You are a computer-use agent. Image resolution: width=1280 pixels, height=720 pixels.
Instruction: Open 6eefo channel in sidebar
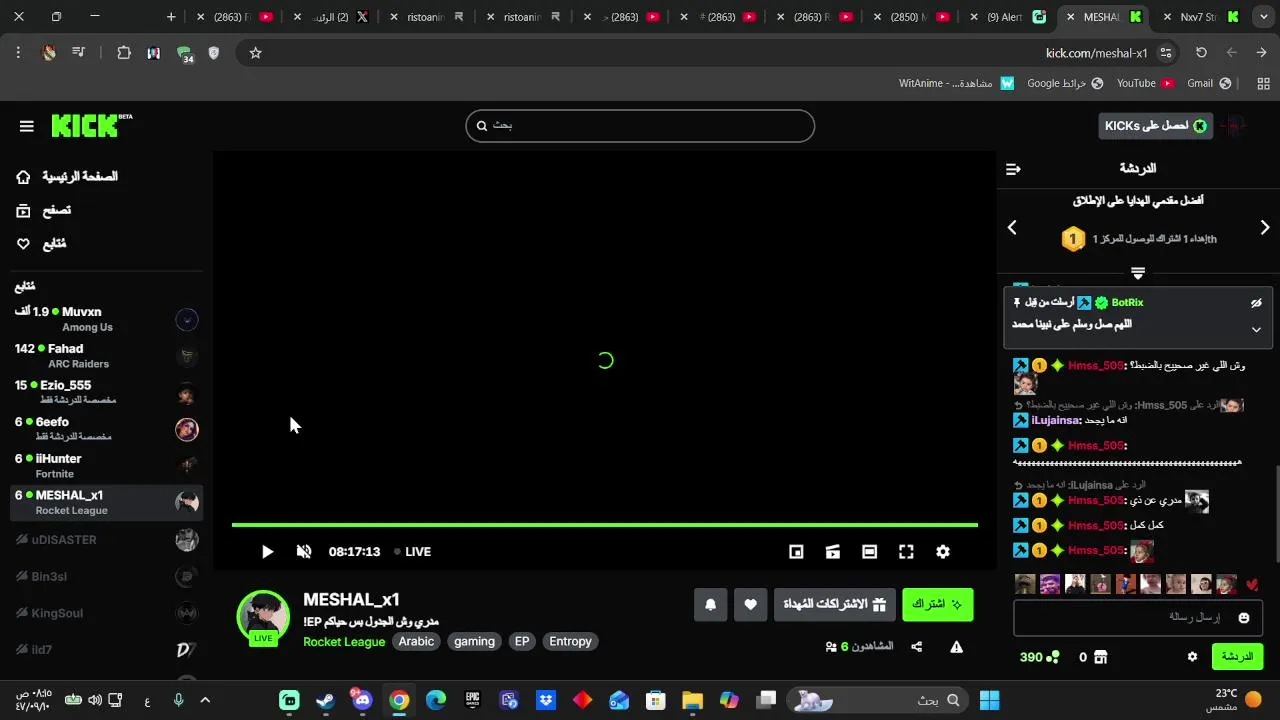point(106,429)
